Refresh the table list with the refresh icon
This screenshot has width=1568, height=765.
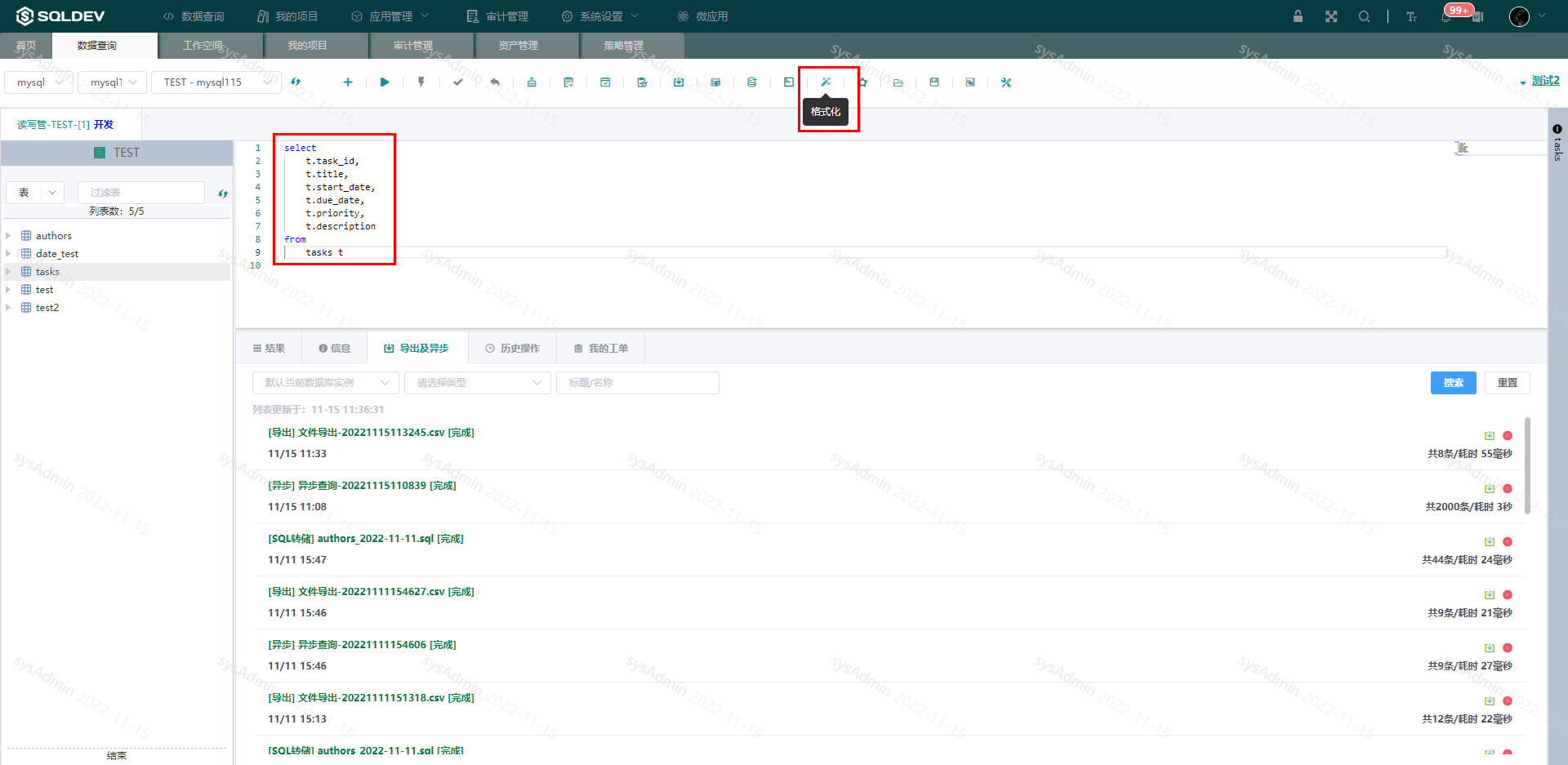[x=223, y=193]
